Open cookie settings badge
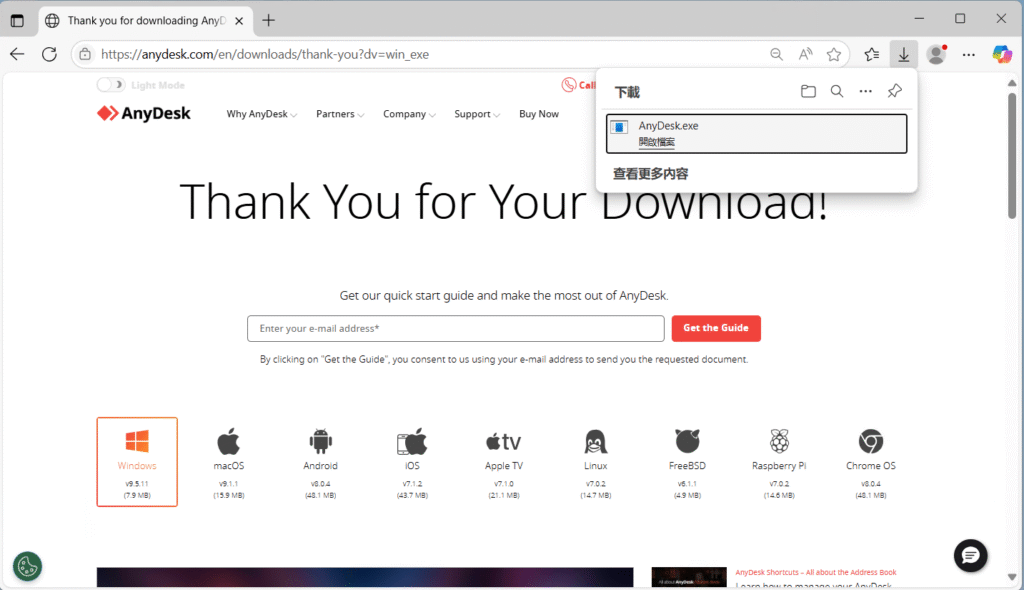 27,566
